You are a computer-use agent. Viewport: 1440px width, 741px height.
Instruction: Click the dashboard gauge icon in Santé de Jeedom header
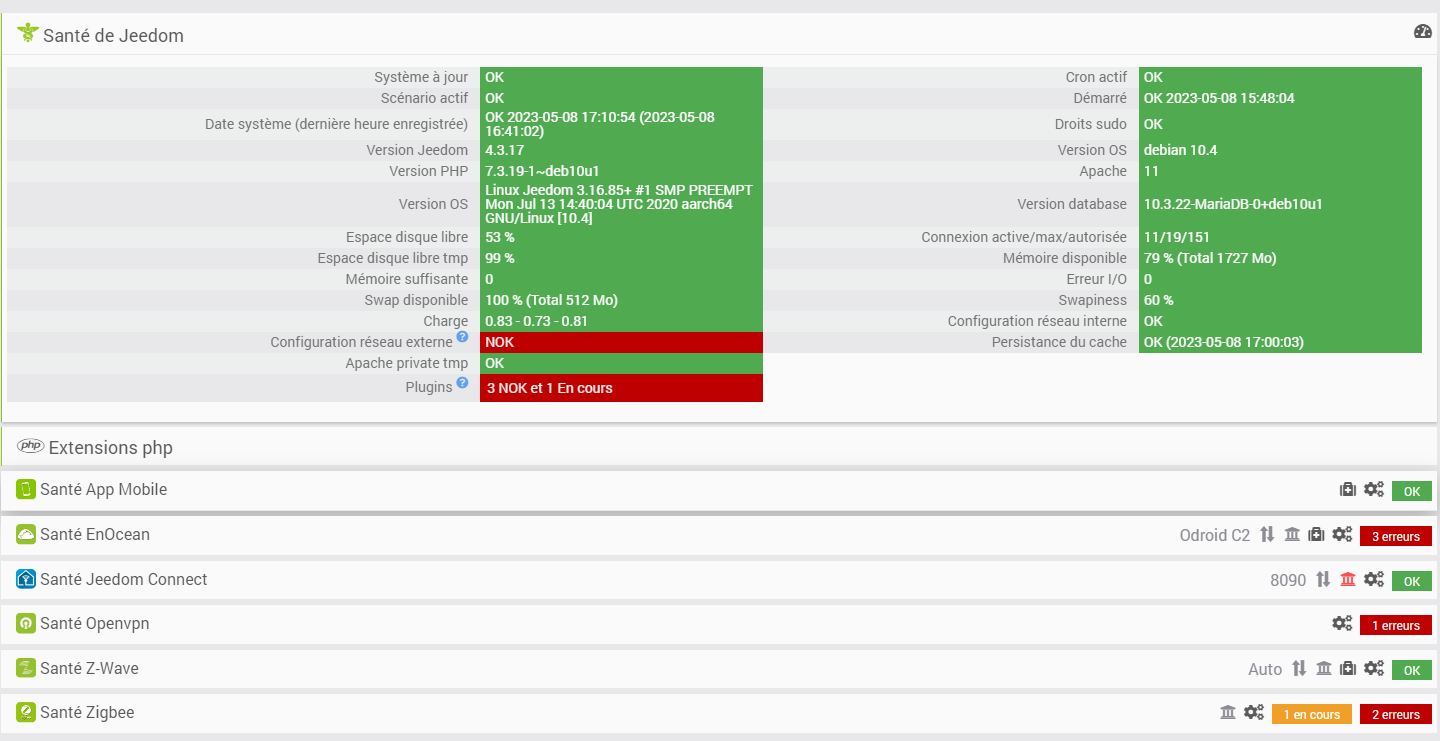click(1422, 32)
